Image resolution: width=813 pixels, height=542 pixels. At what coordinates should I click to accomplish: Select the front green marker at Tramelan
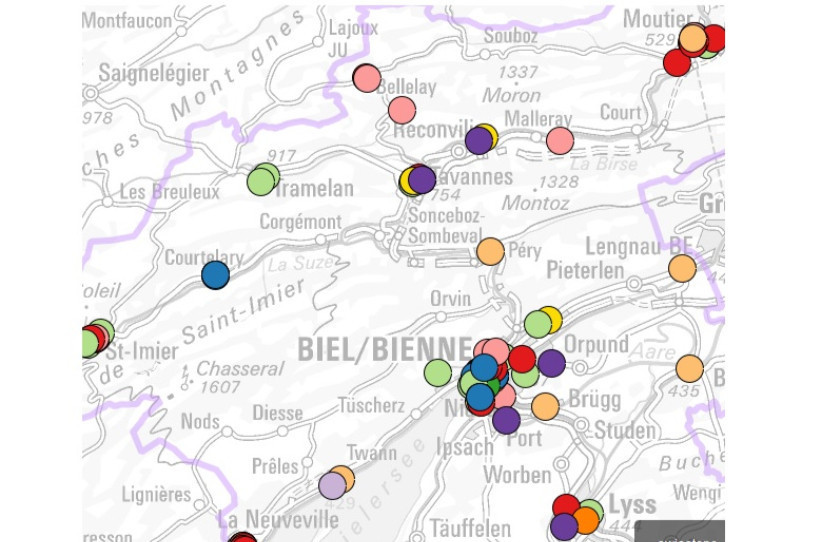[x=261, y=182]
